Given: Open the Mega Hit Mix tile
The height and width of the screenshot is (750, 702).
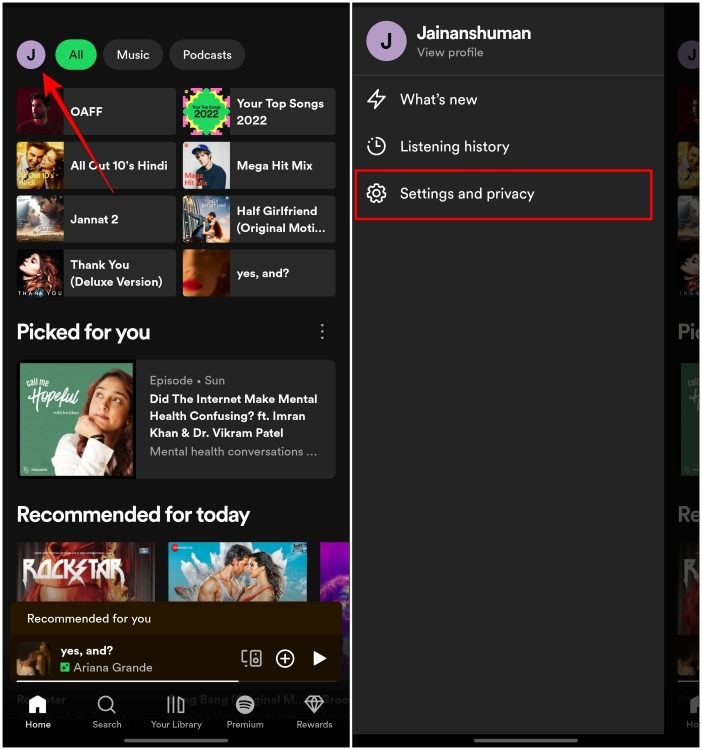Looking at the screenshot, I should (x=259, y=165).
